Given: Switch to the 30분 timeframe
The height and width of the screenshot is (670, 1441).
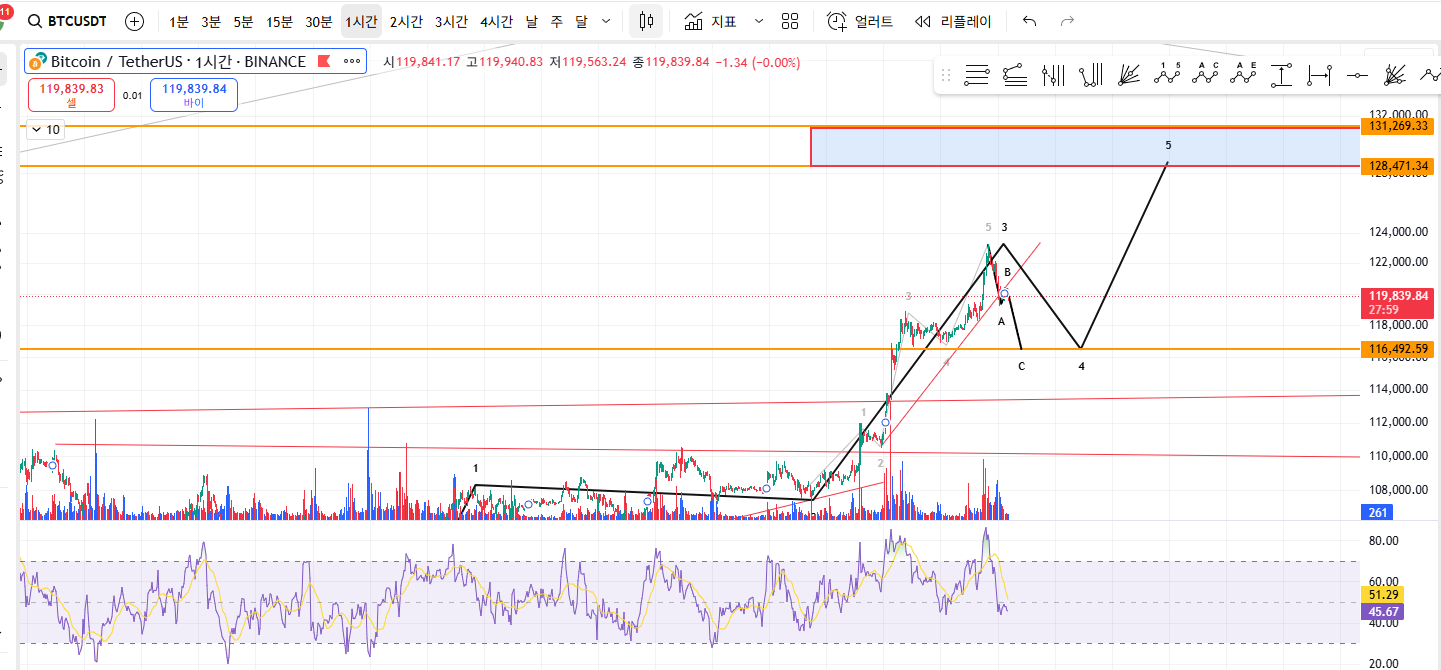Looking at the screenshot, I should [319, 21].
